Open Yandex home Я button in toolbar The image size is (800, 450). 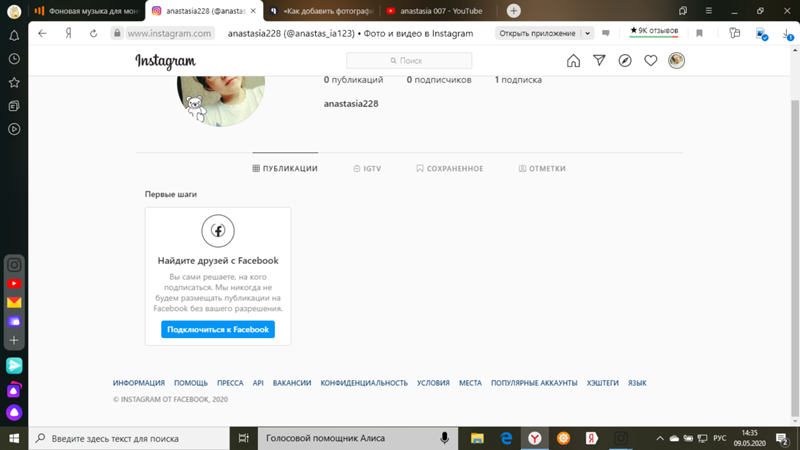68,33
